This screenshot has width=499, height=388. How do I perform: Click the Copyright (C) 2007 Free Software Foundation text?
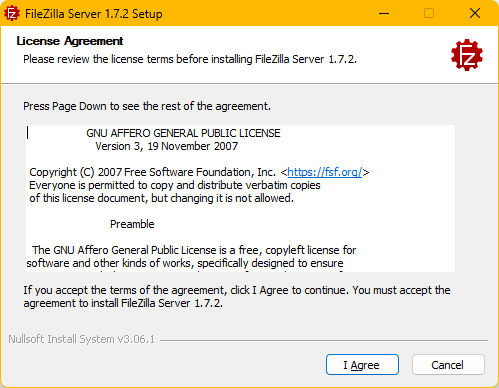[x=152, y=172]
